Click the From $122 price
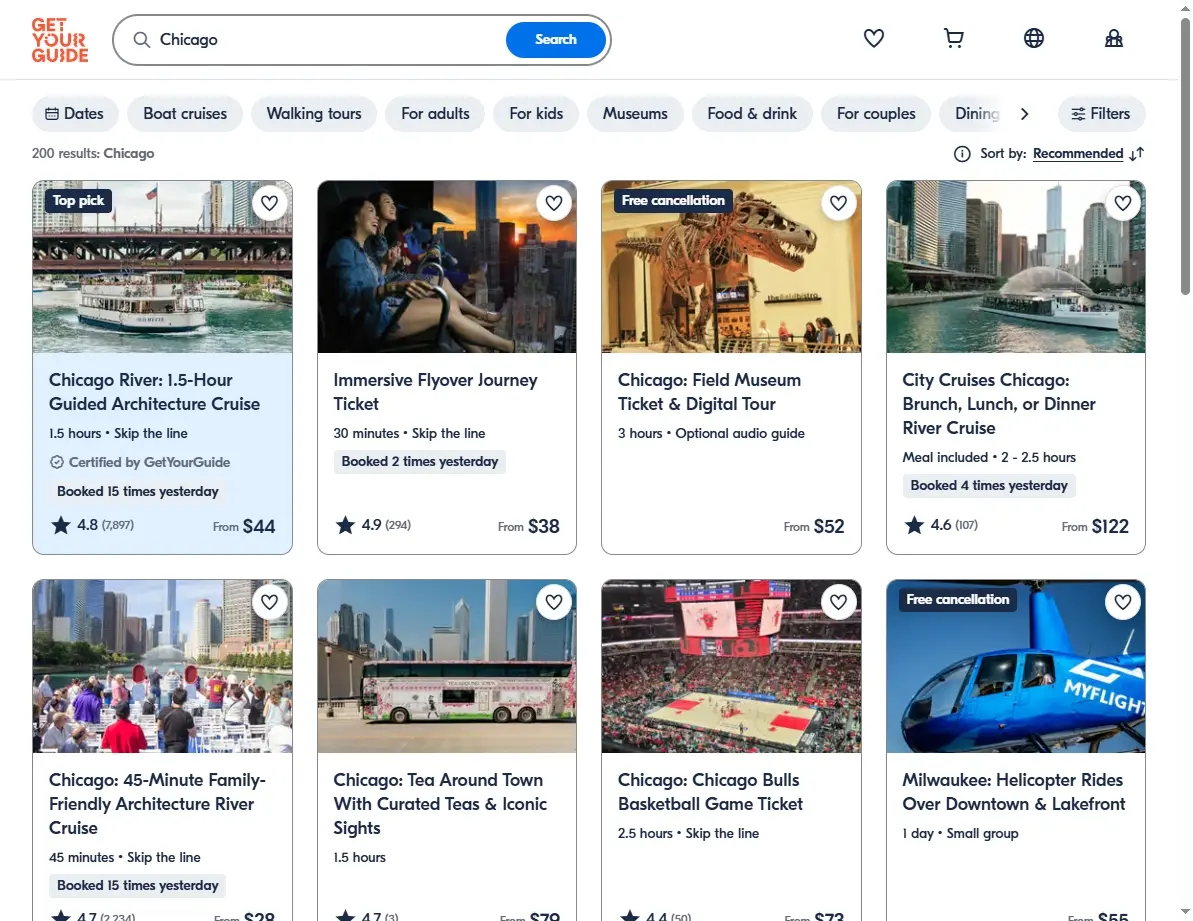Viewport: 1193px width, 921px height. 1095,526
